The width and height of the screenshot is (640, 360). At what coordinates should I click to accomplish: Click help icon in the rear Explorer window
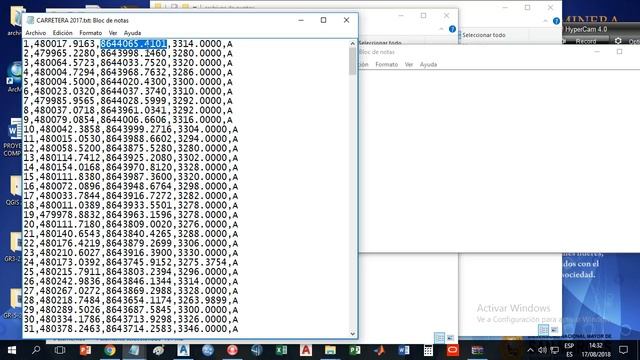(x=556, y=21)
